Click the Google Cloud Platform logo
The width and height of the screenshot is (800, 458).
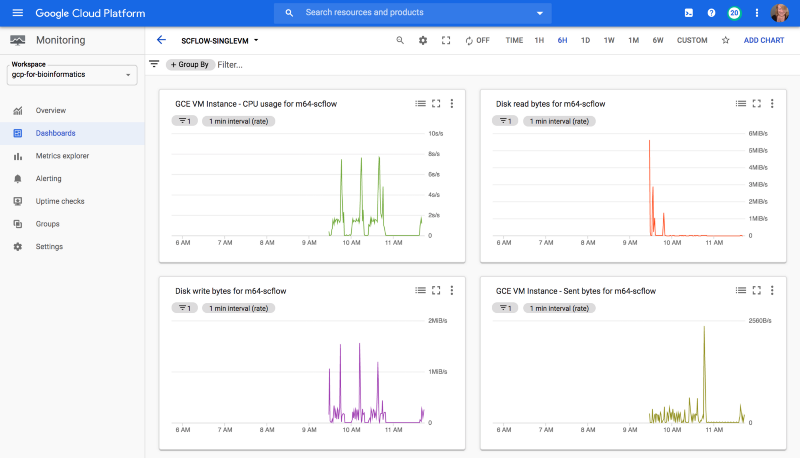click(90, 13)
